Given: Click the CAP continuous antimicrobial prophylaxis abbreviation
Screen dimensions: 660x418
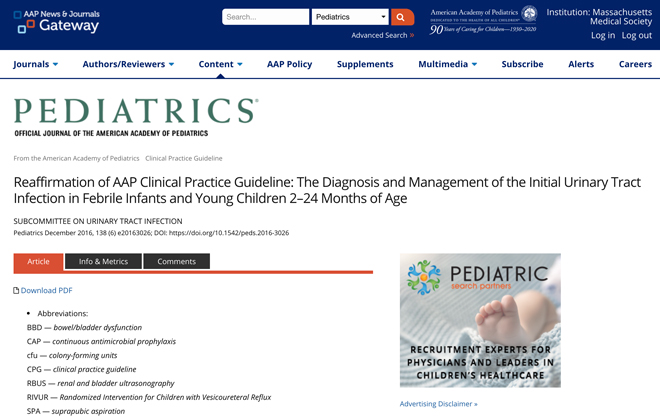Looking at the screenshot, I should pyautogui.click(x=101, y=341).
